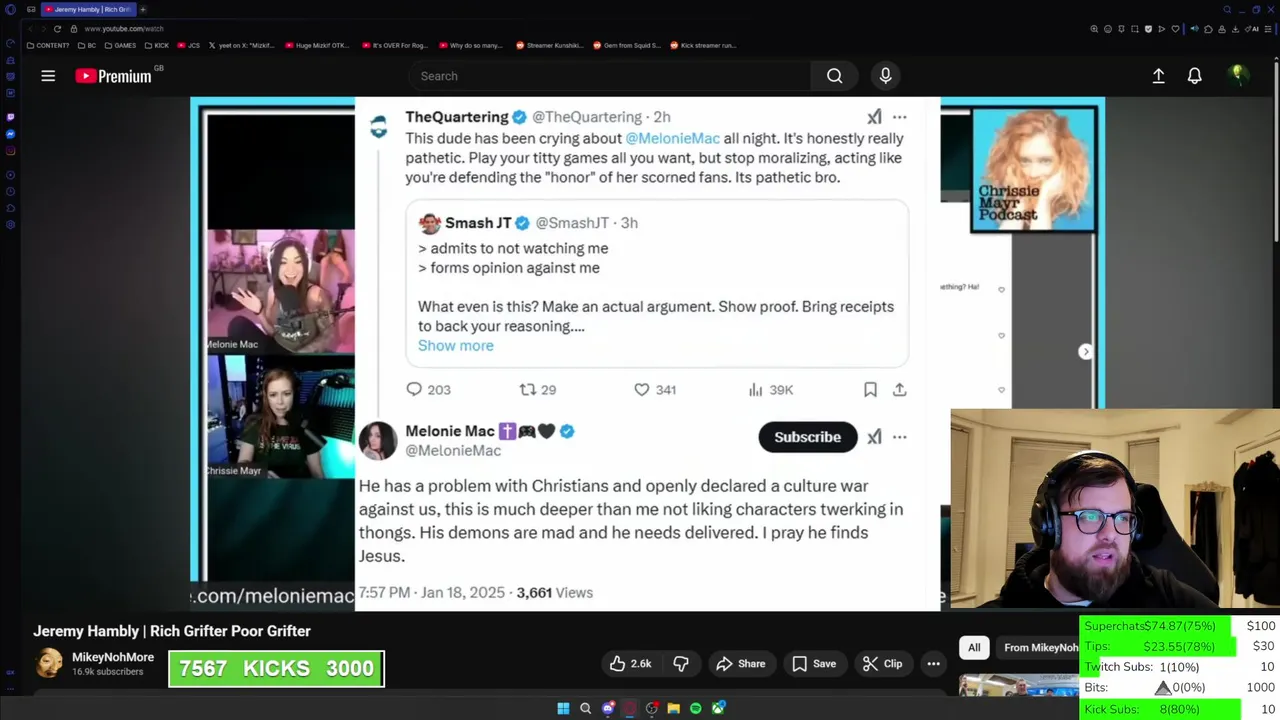
Task: Open 'Kick streamer run' bookmark
Action: click(x=703, y=45)
